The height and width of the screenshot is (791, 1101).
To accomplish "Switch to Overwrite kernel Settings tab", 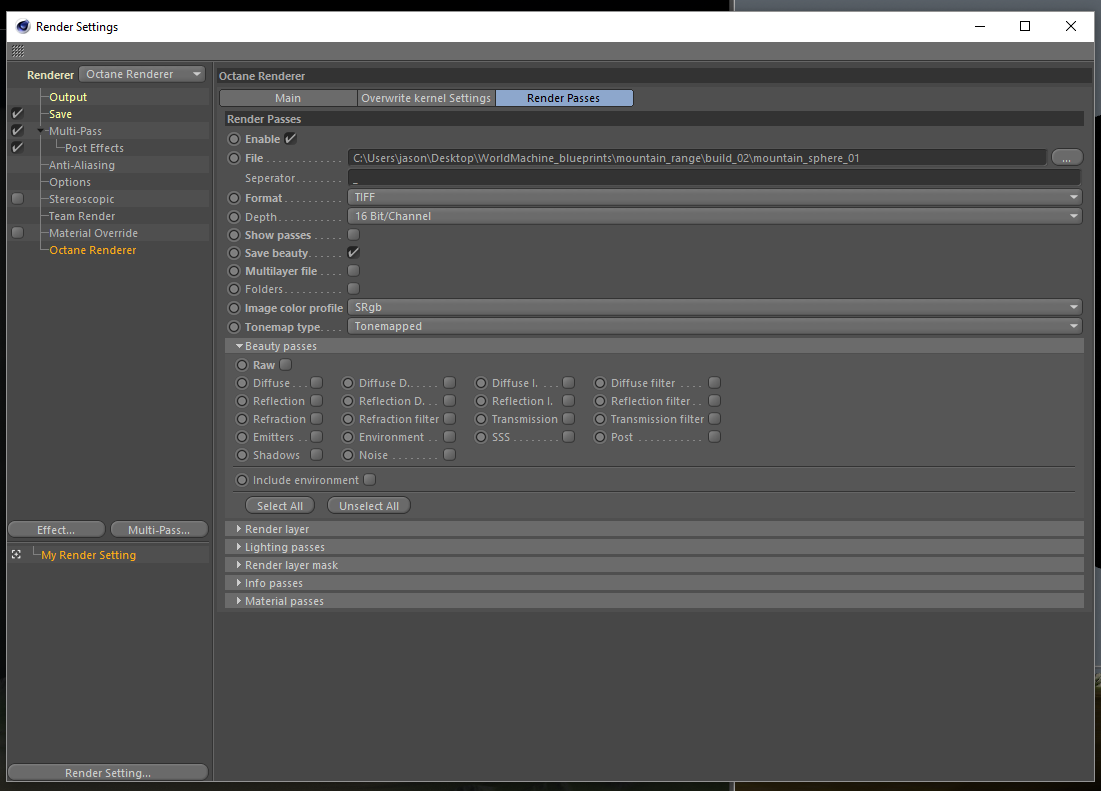I will point(426,98).
